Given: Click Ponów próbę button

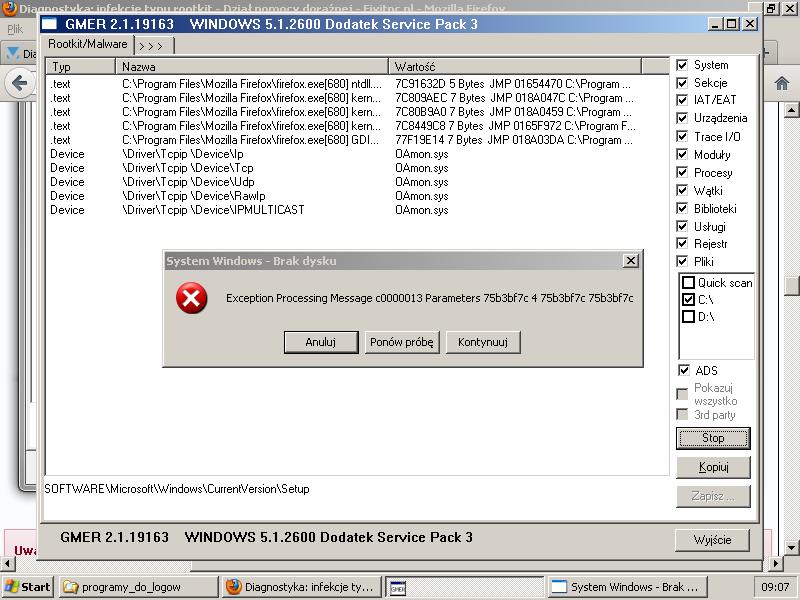Looking at the screenshot, I should point(402,342).
